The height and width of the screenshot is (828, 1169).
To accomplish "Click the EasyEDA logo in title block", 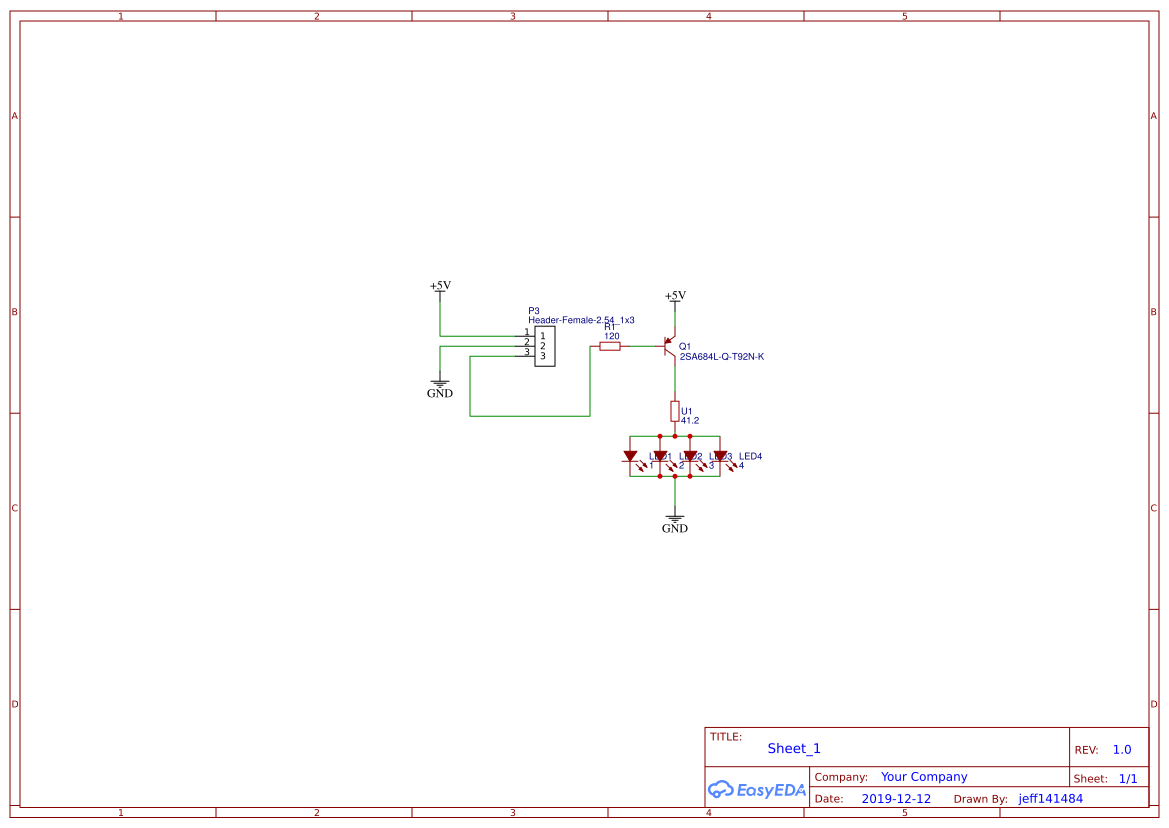I will (x=756, y=789).
